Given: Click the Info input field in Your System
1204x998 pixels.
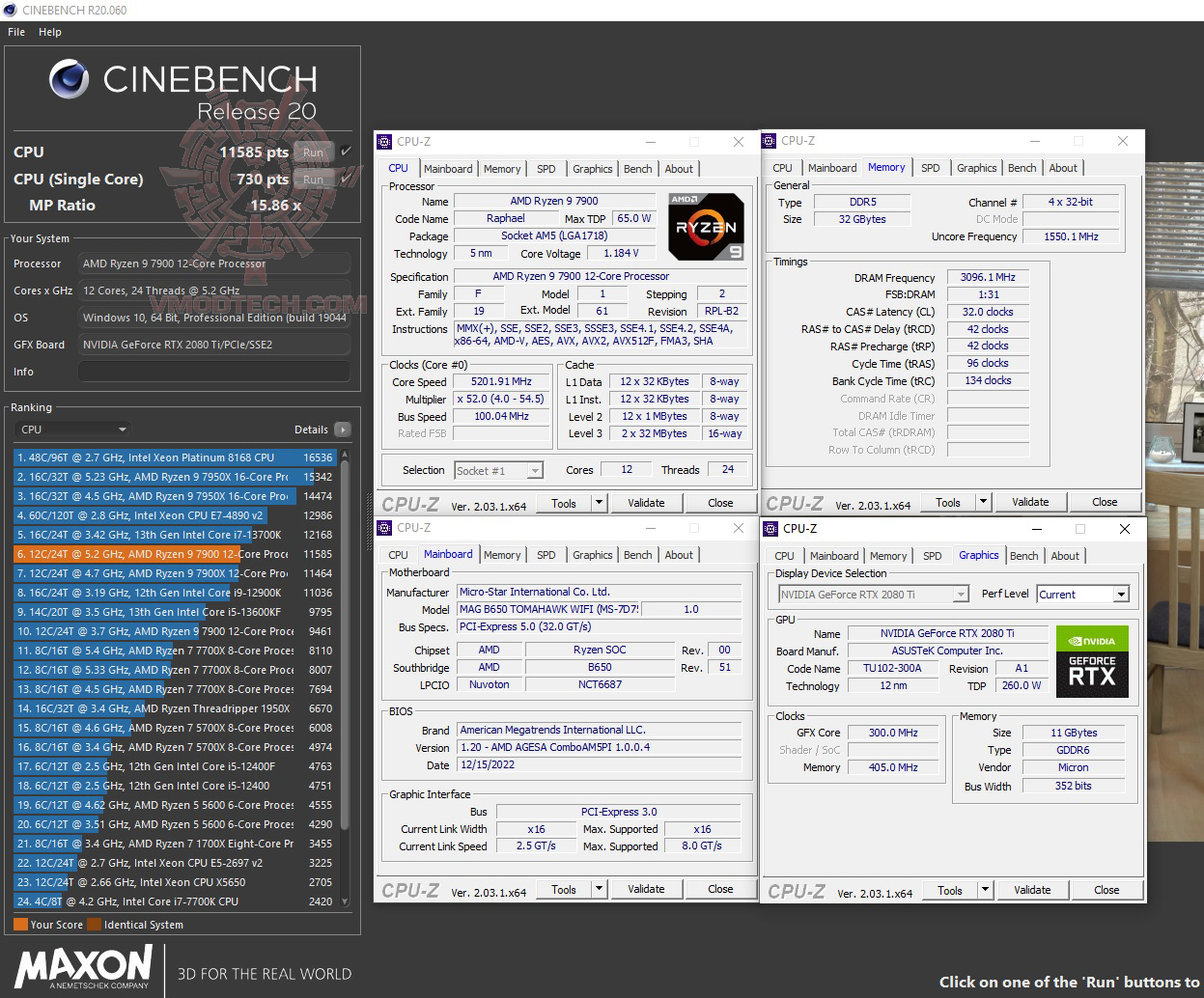Looking at the screenshot, I should click(x=214, y=372).
